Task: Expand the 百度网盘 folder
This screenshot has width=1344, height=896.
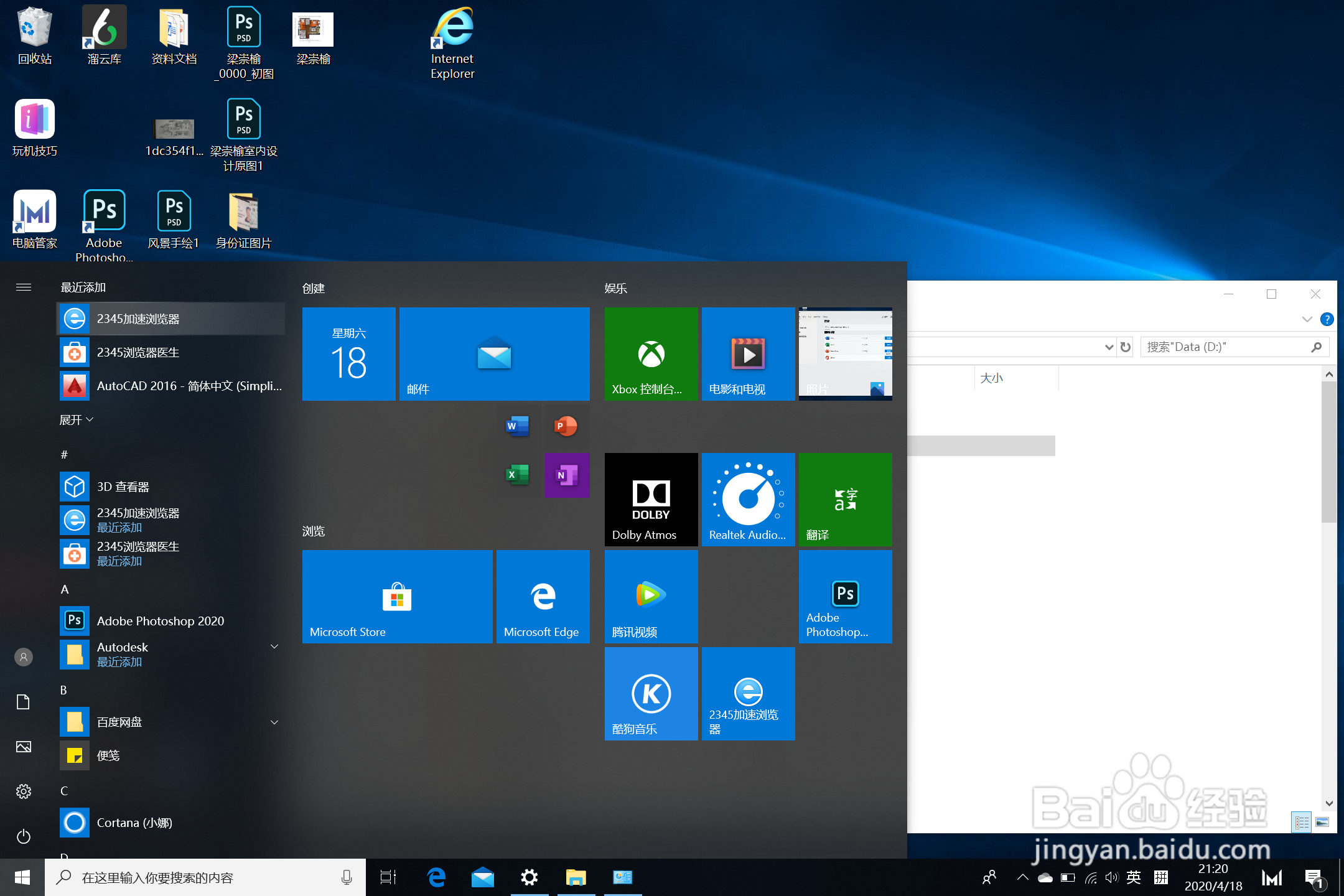Action: pyautogui.click(x=171, y=722)
